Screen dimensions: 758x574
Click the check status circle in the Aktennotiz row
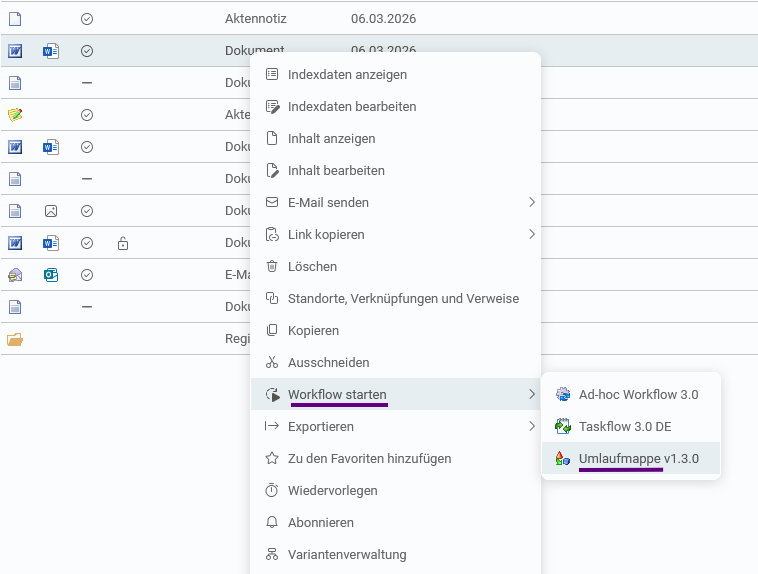(87, 19)
